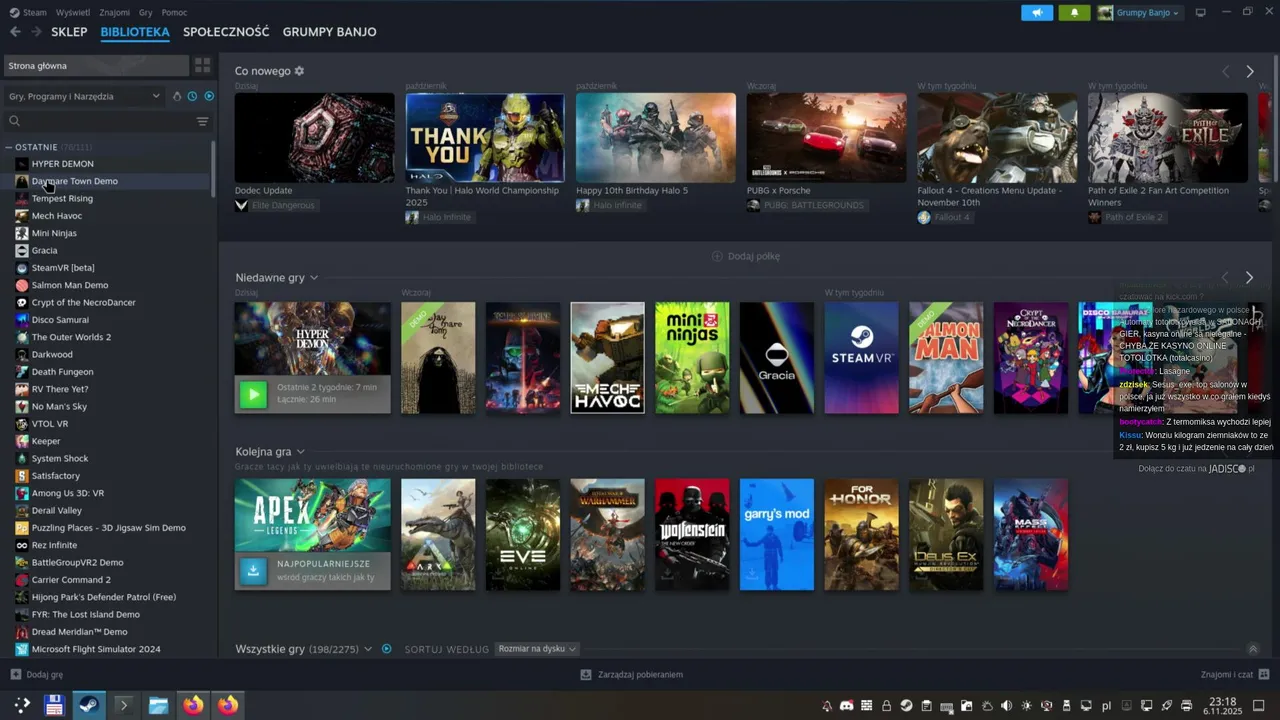Open volume speaker tray icon
Screen dimensions: 1280x720
pyautogui.click(x=1006, y=706)
